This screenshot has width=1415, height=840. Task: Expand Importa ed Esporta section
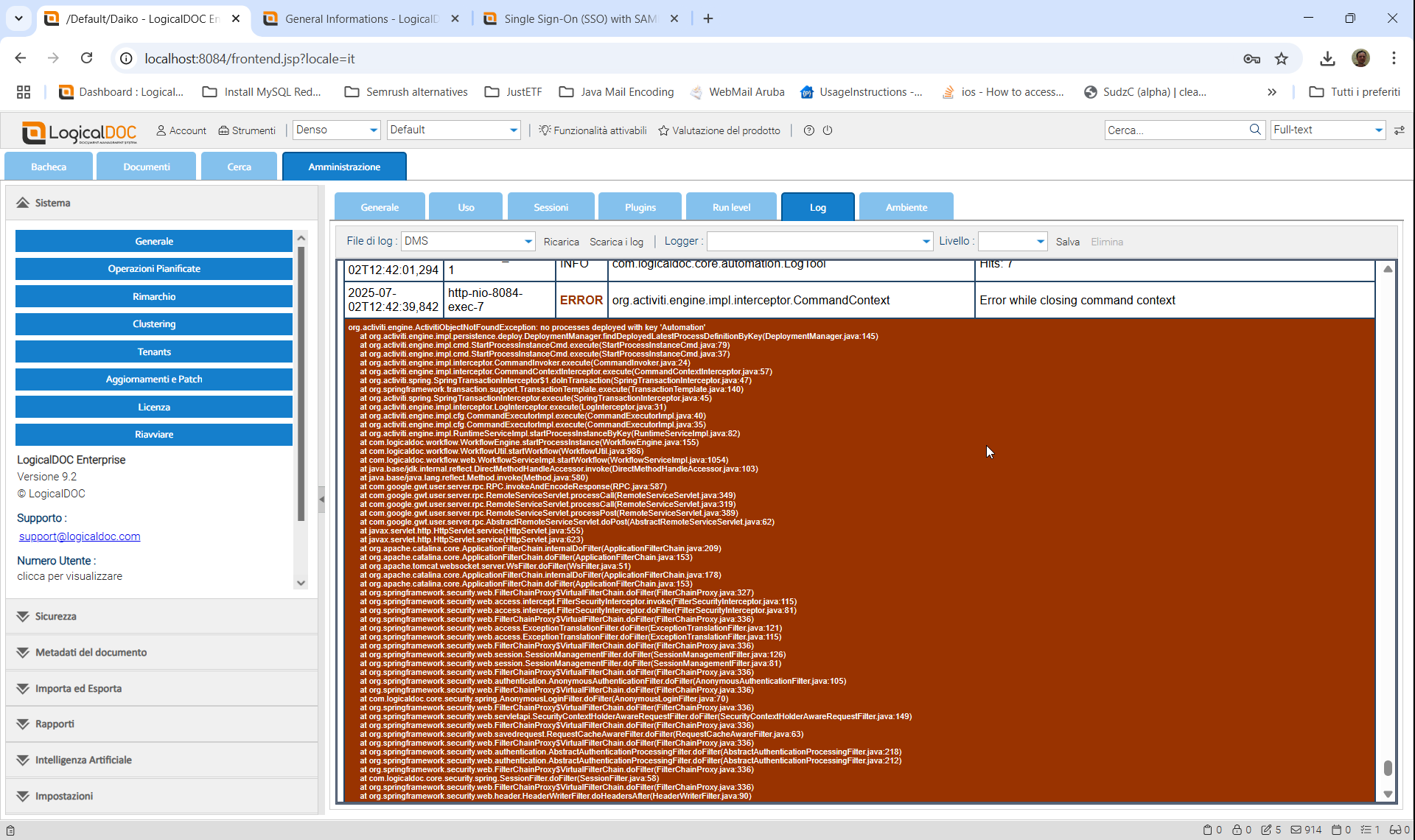[x=161, y=688]
